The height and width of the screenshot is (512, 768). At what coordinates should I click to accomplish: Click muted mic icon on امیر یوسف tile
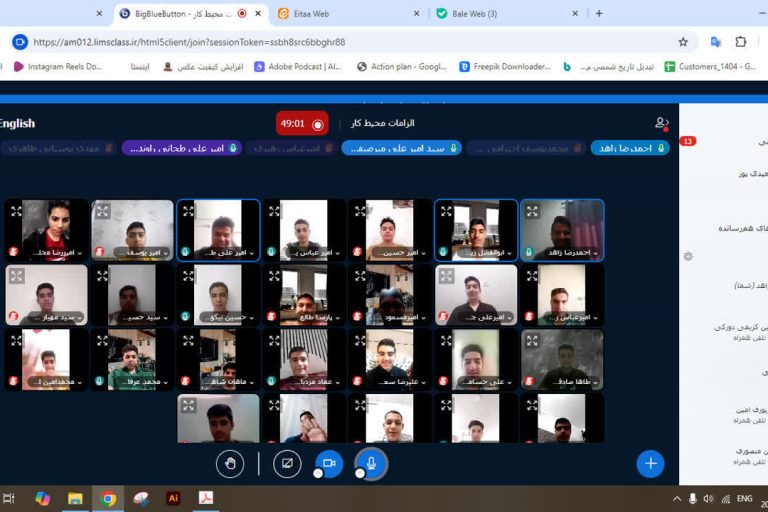pos(99,252)
